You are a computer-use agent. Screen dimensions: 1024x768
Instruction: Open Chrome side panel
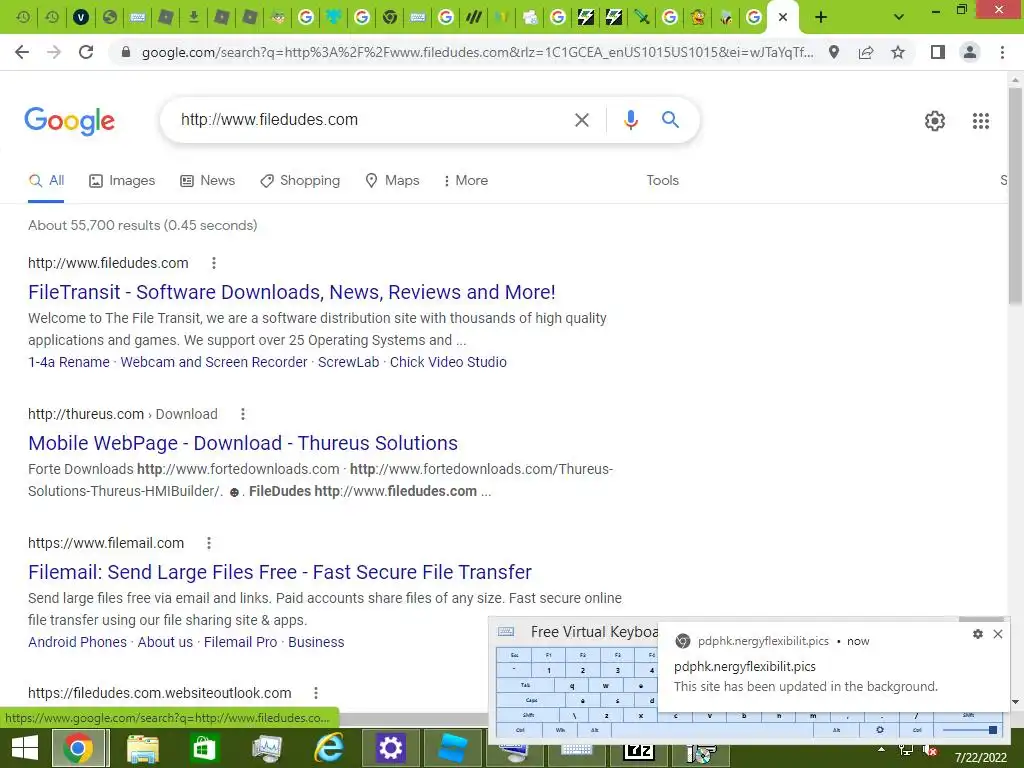[x=938, y=52]
